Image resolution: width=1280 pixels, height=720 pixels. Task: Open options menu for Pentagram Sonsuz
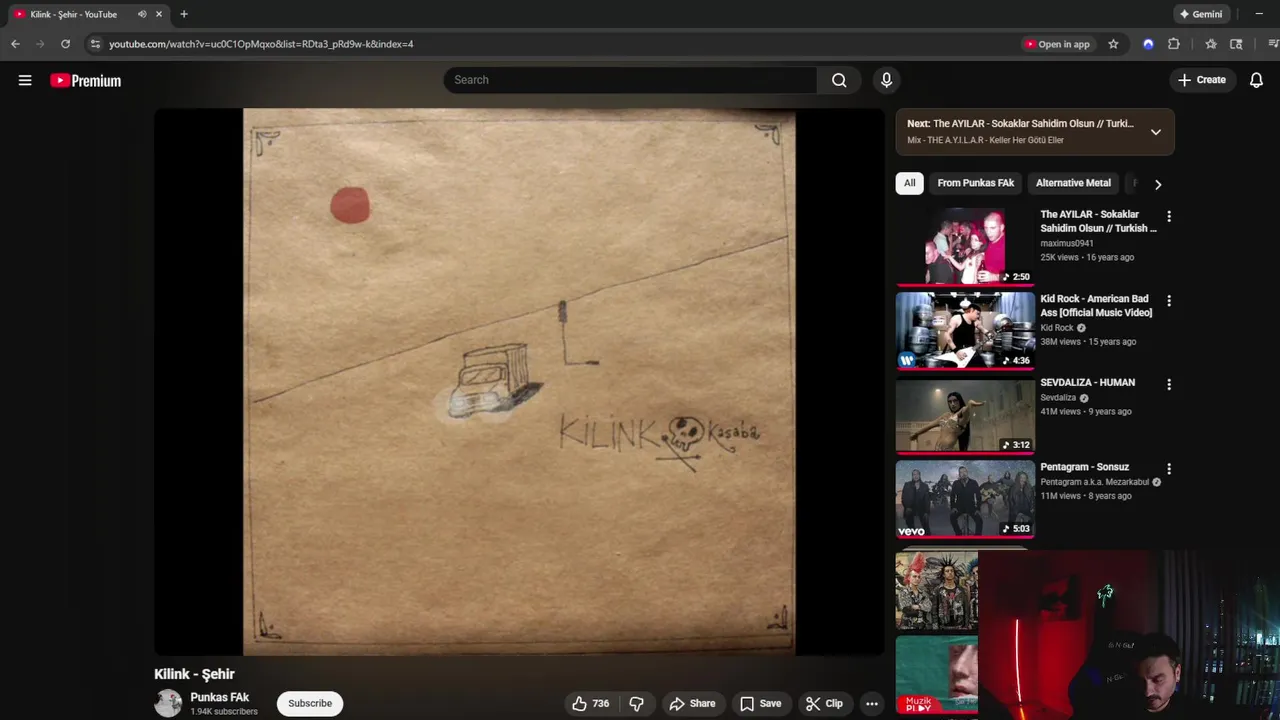coord(1168,468)
